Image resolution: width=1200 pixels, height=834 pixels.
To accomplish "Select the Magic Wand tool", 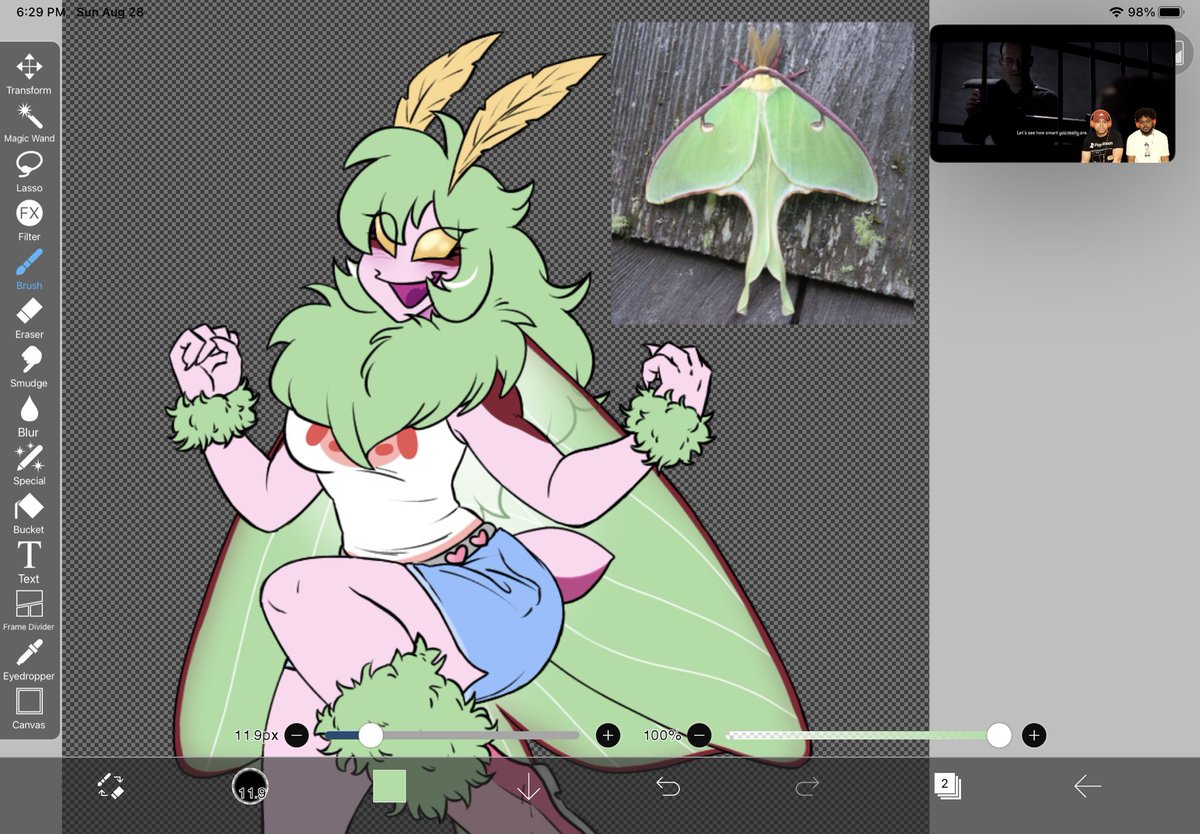I will [x=29, y=123].
